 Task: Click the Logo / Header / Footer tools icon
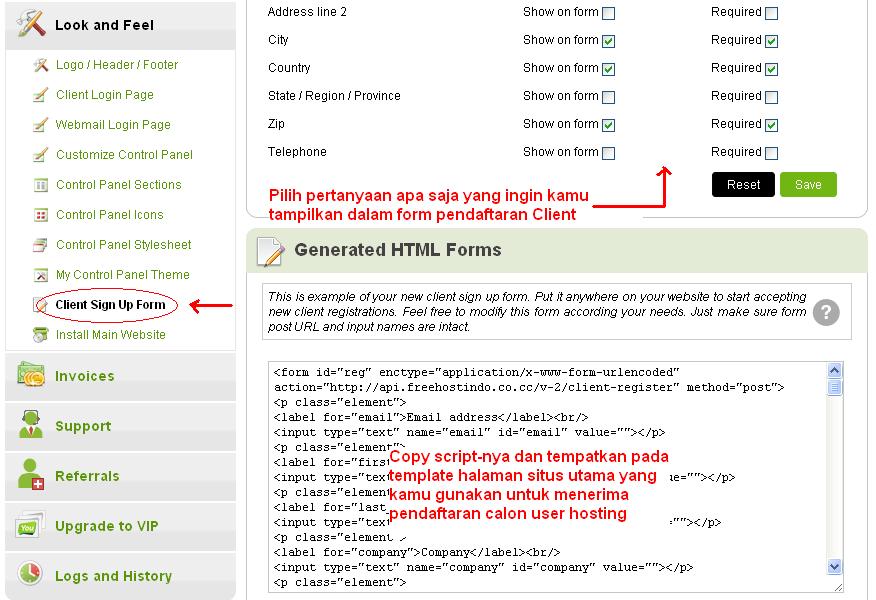(x=41, y=65)
